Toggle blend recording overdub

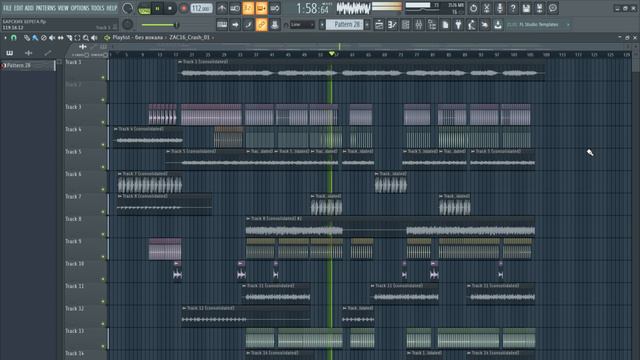click(262, 8)
